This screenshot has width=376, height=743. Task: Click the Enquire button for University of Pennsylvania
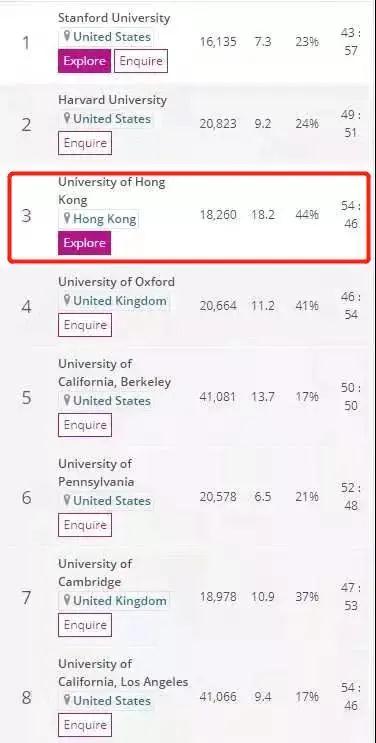tap(85, 525)
